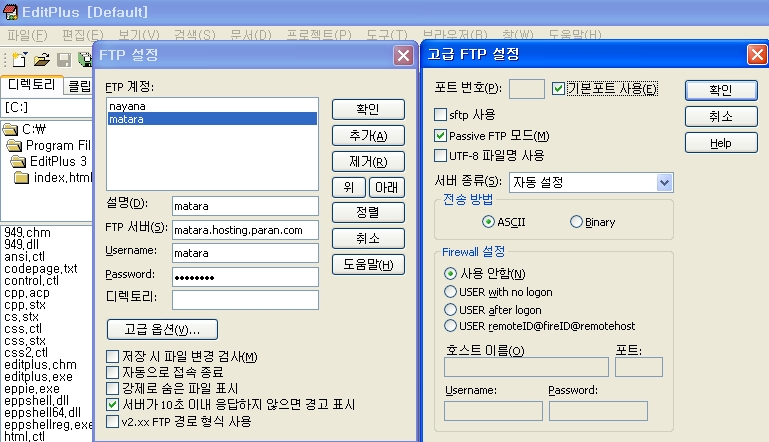The image size is (769, 442).
Task: Click the empty 디렉토리 input field
Action: (x=245, y=300)
